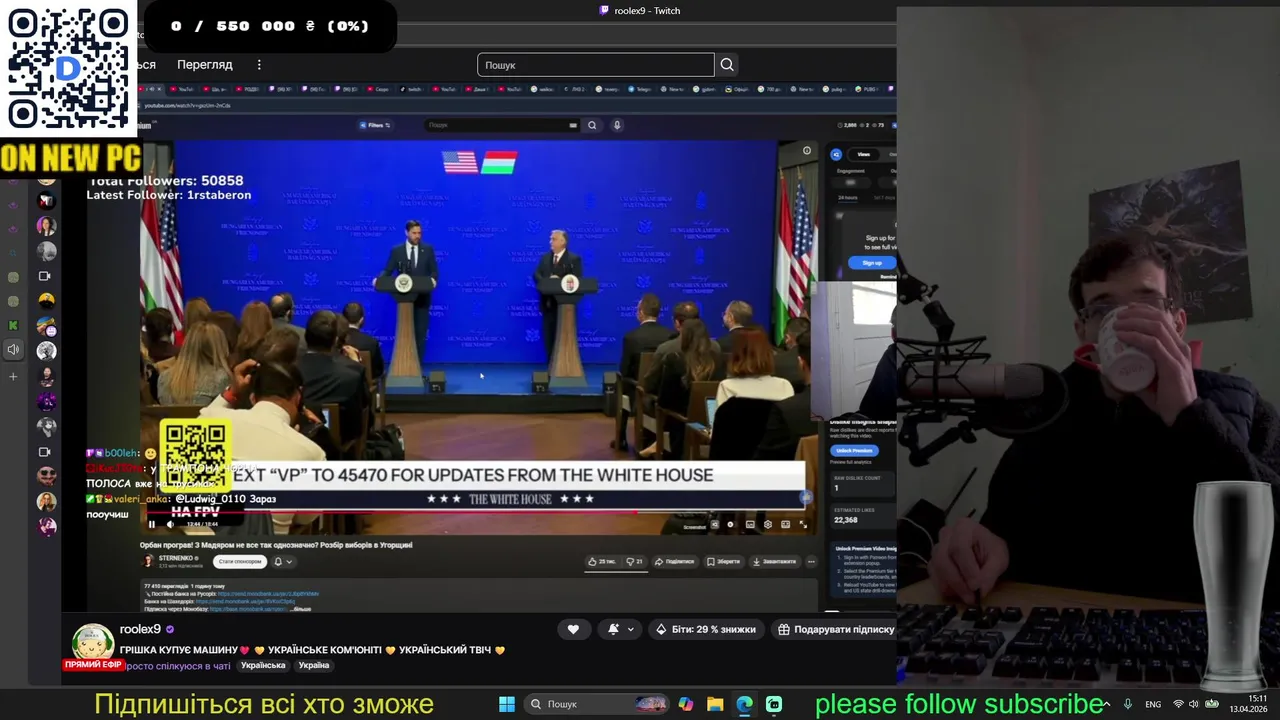Click the taskbar clock showing 15:11
The image size is (1280, 720).
click(x=1250, y=704)
